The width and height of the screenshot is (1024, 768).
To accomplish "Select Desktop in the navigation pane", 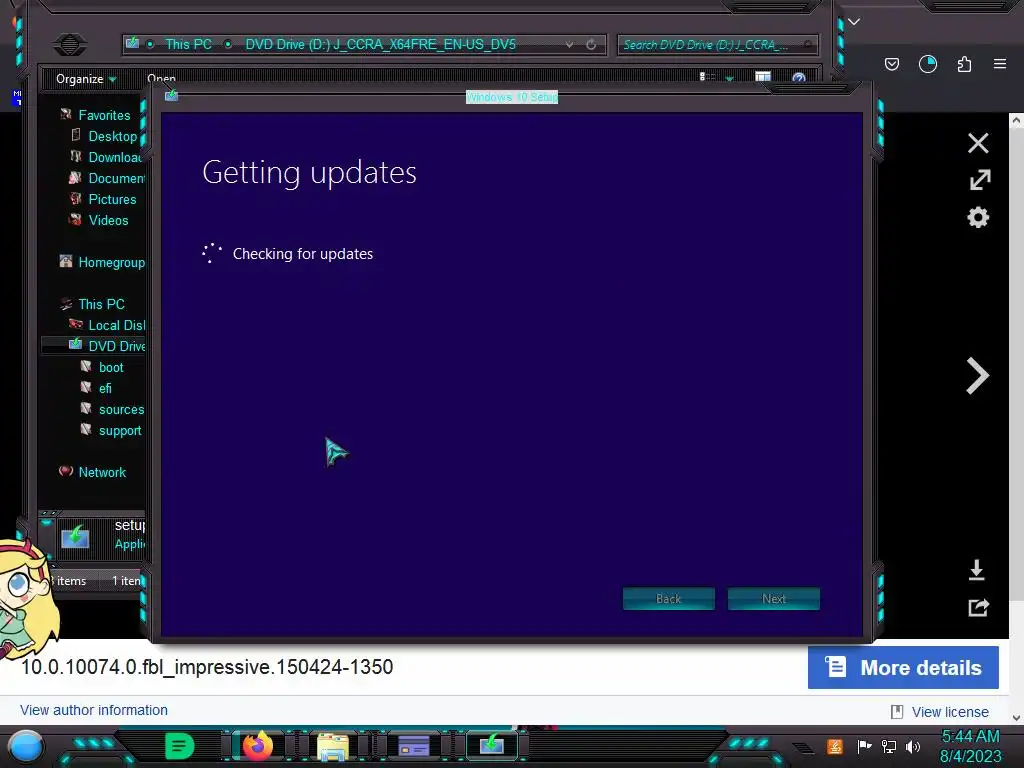I will 112,136.
